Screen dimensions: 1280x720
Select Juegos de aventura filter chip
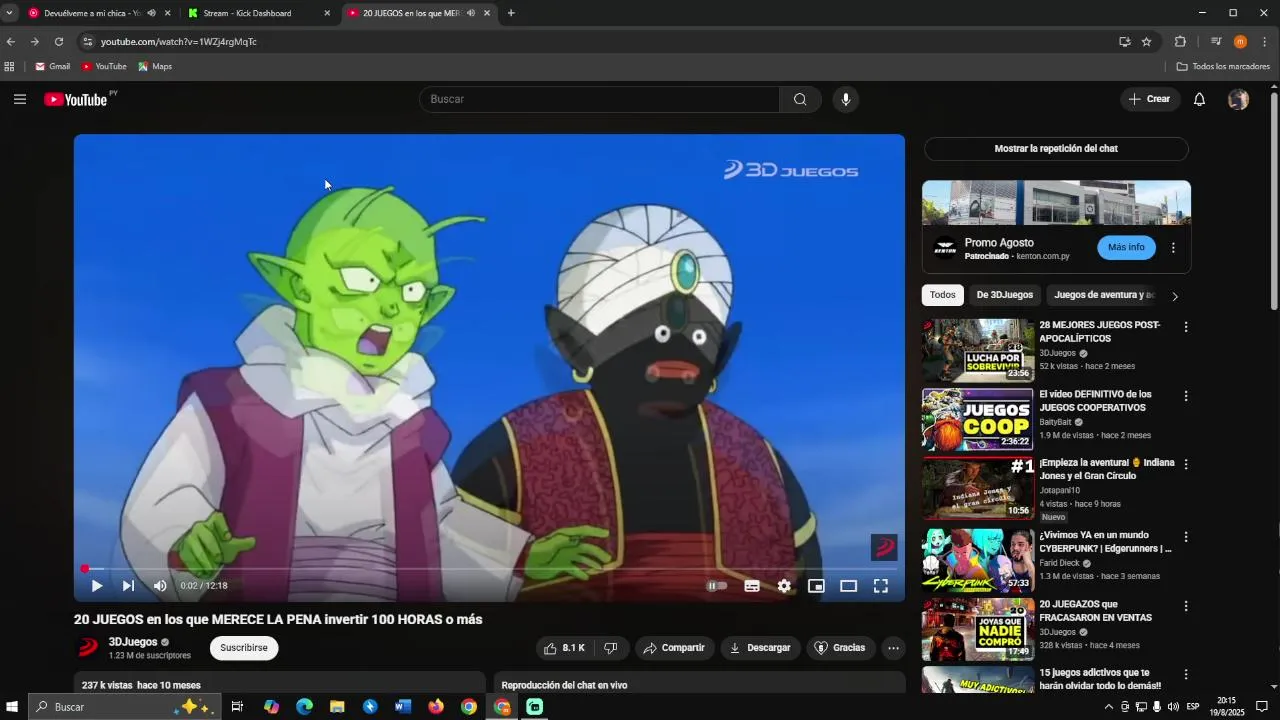[x=1104, y=295]
